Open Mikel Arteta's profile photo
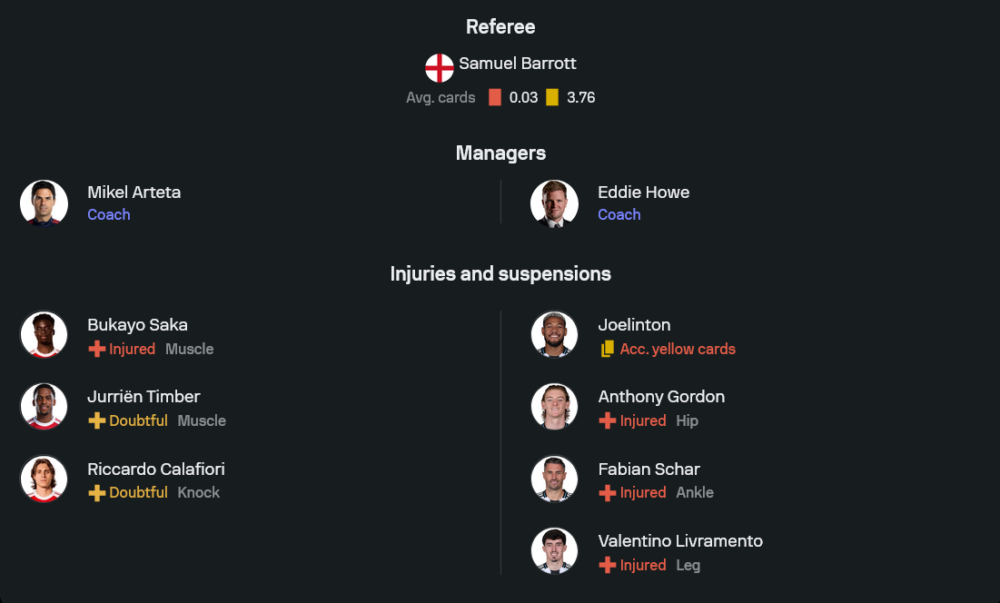 click(44, 203)
